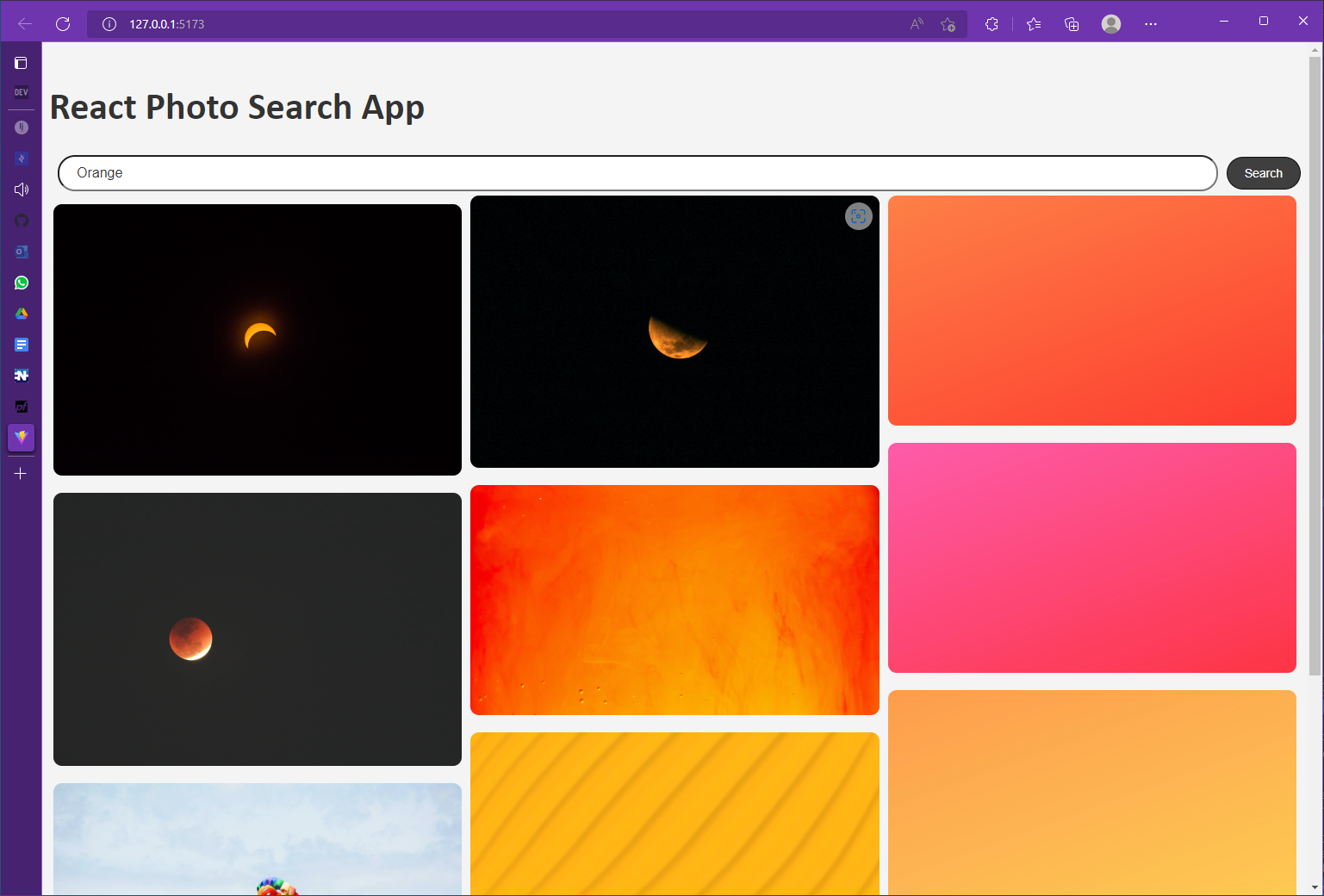This screenshot has width=1324, height=896.
Task: Click the speaker volume sidebar icon
Action: coord(21,189)
